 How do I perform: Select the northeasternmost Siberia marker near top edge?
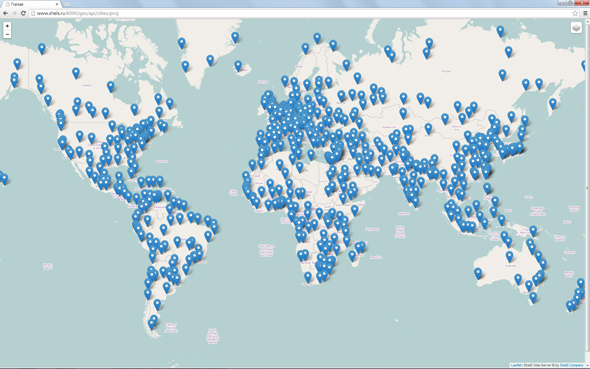tap(500, 31)
